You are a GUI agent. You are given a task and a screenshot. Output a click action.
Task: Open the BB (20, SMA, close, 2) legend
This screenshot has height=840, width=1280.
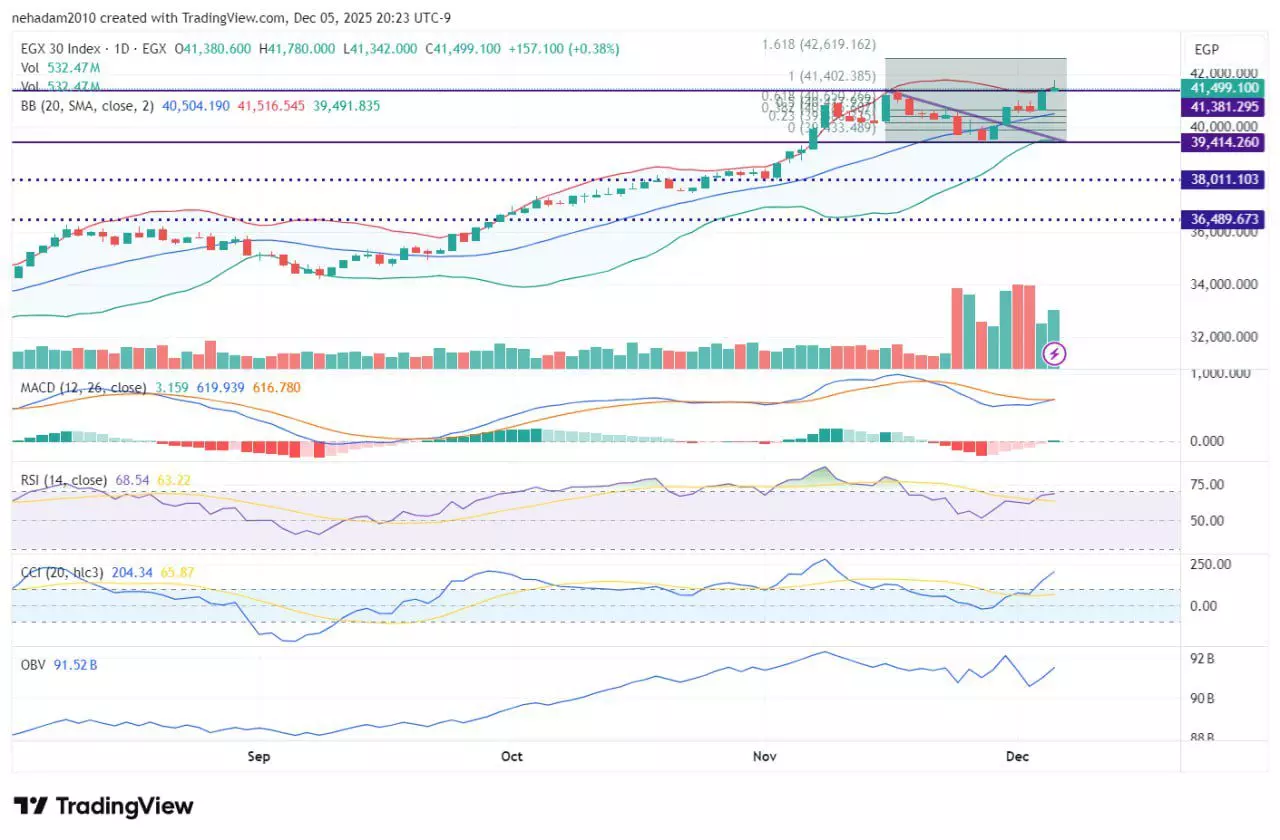(87, 105)
